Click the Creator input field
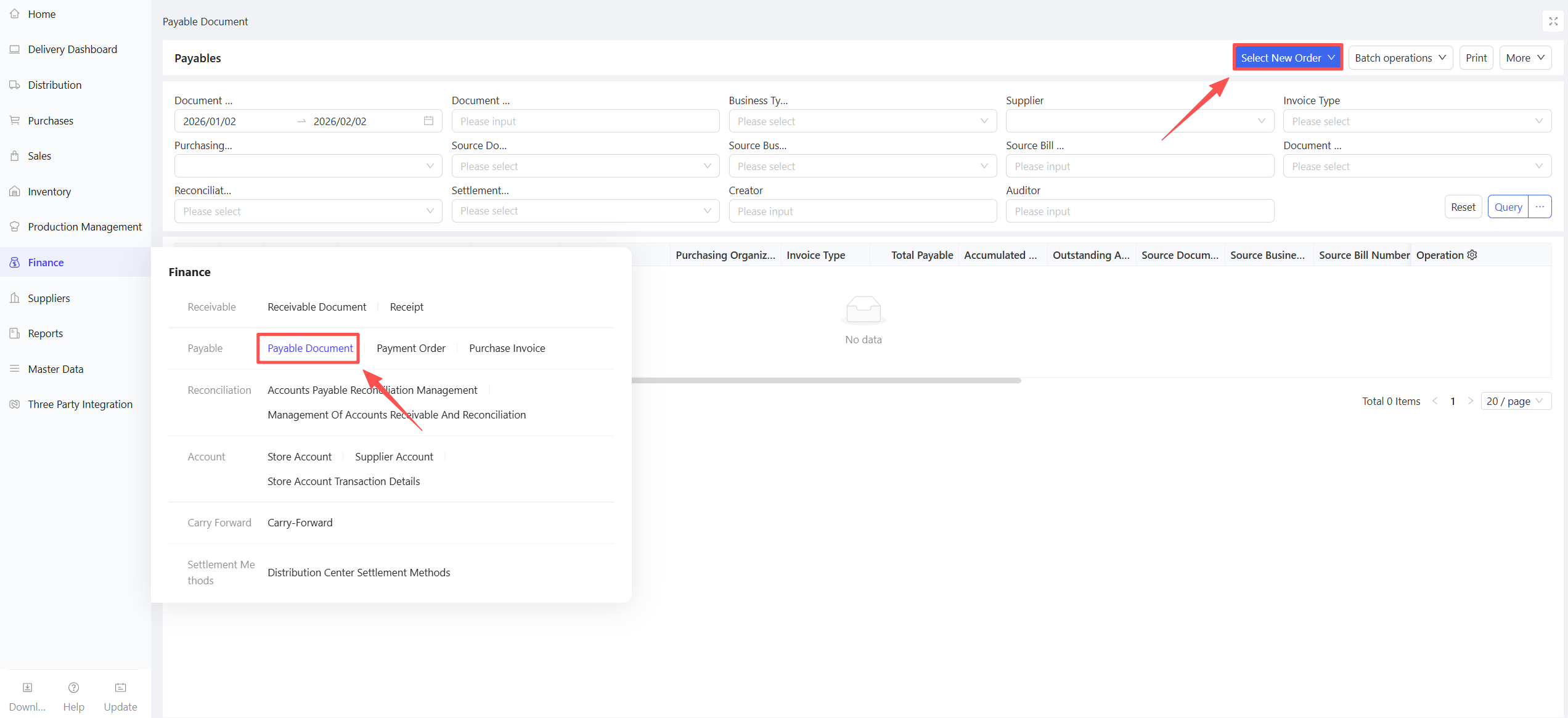 (x=862, y=211)
